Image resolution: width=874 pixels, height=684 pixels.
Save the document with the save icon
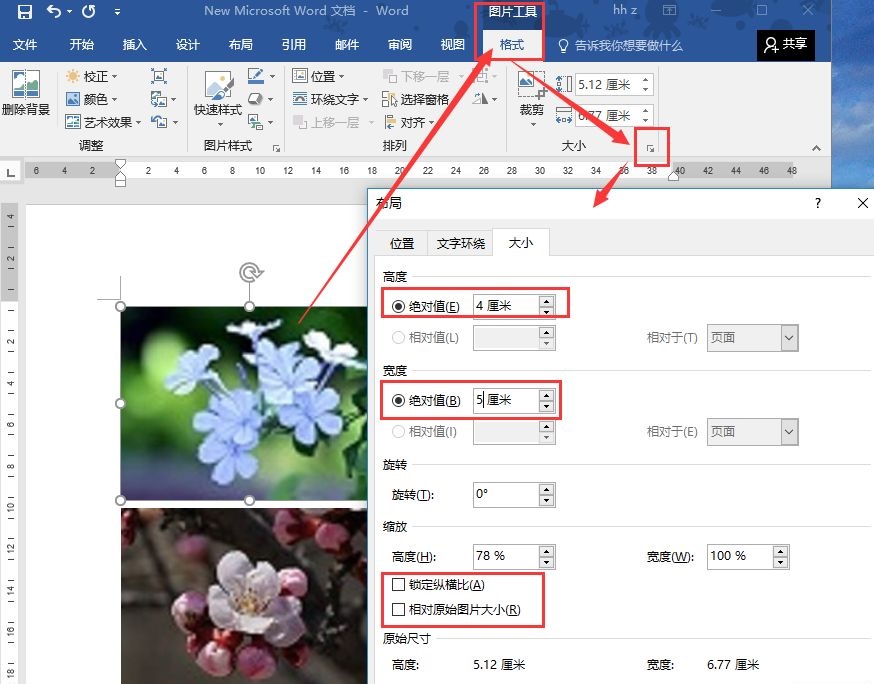click(x=24, y=12)
